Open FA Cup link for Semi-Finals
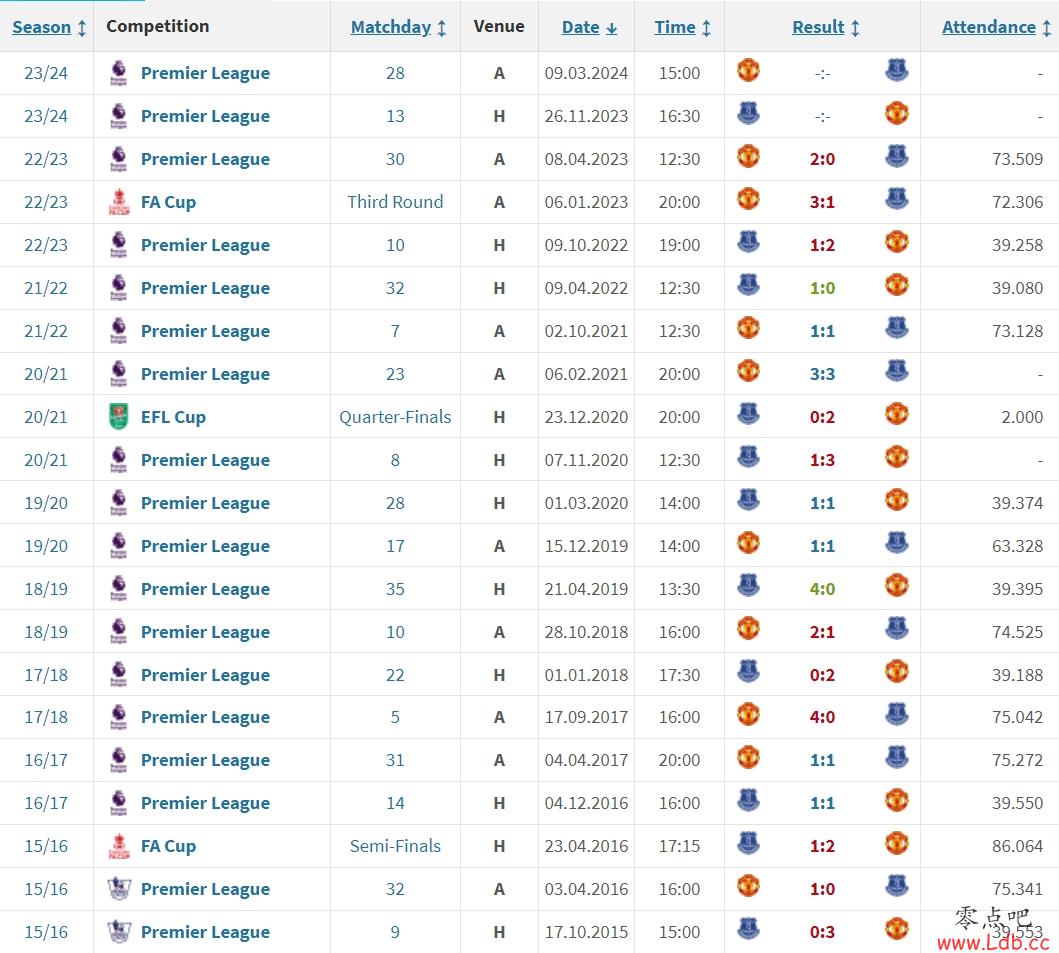 pyautogui.click(x=168, y=846)
